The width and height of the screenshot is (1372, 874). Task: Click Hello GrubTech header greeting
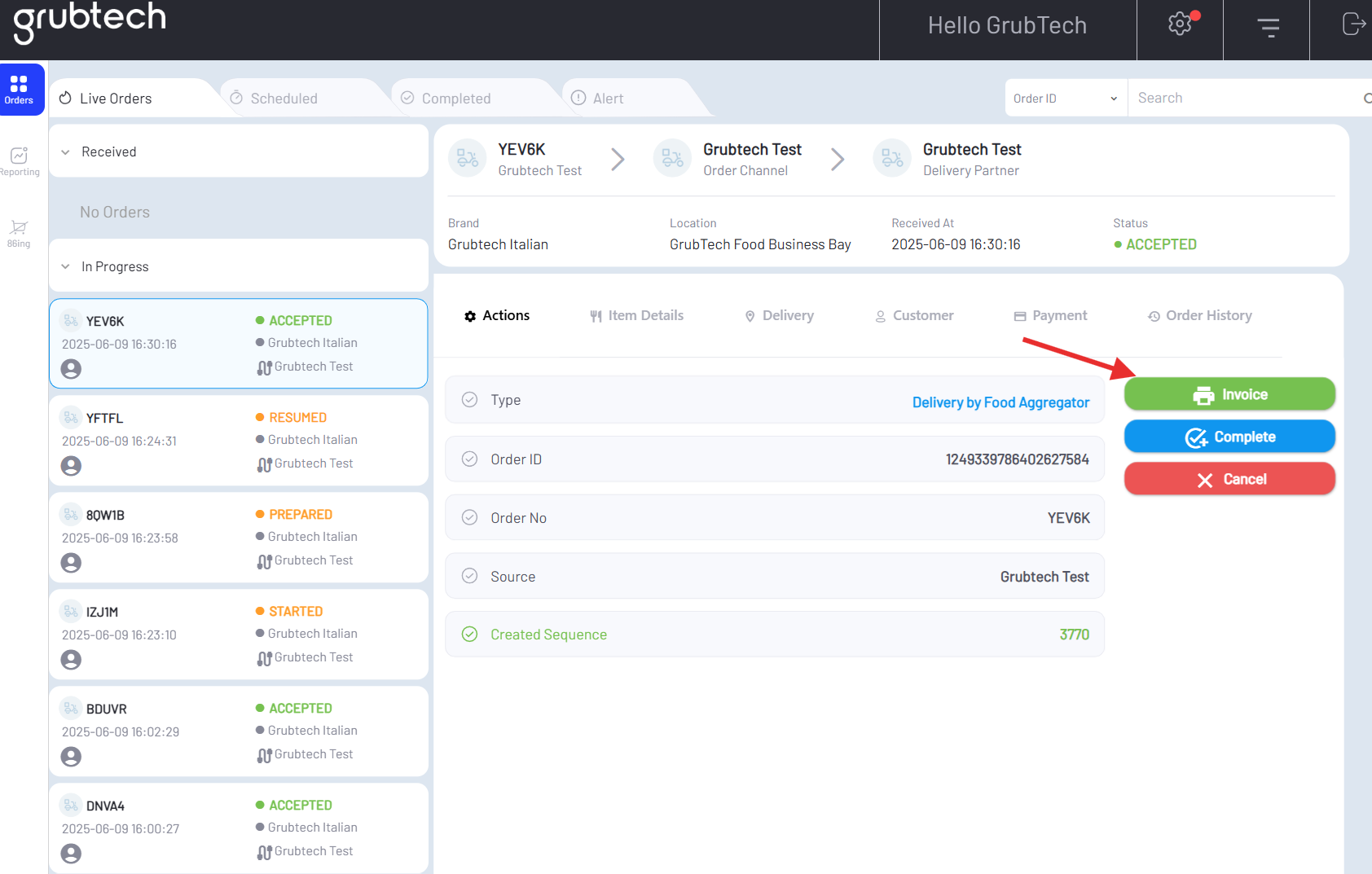(x=1007, y=26)
